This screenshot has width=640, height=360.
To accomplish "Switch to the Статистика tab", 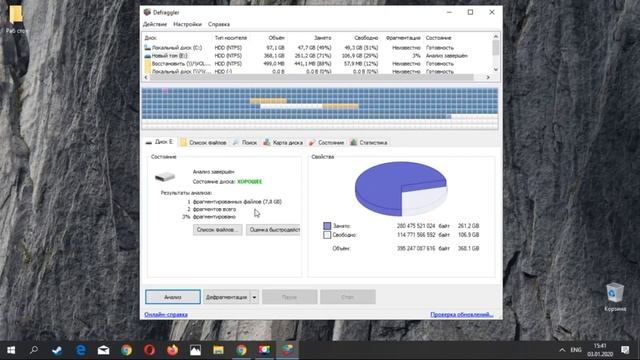I will [x=369, y=142].
